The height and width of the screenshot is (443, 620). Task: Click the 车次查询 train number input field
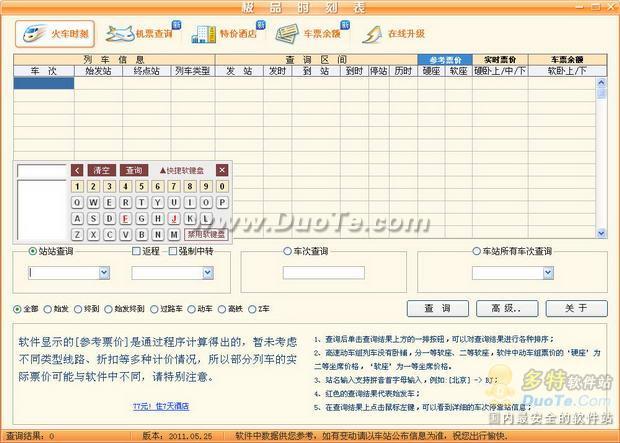coord(324,273)
